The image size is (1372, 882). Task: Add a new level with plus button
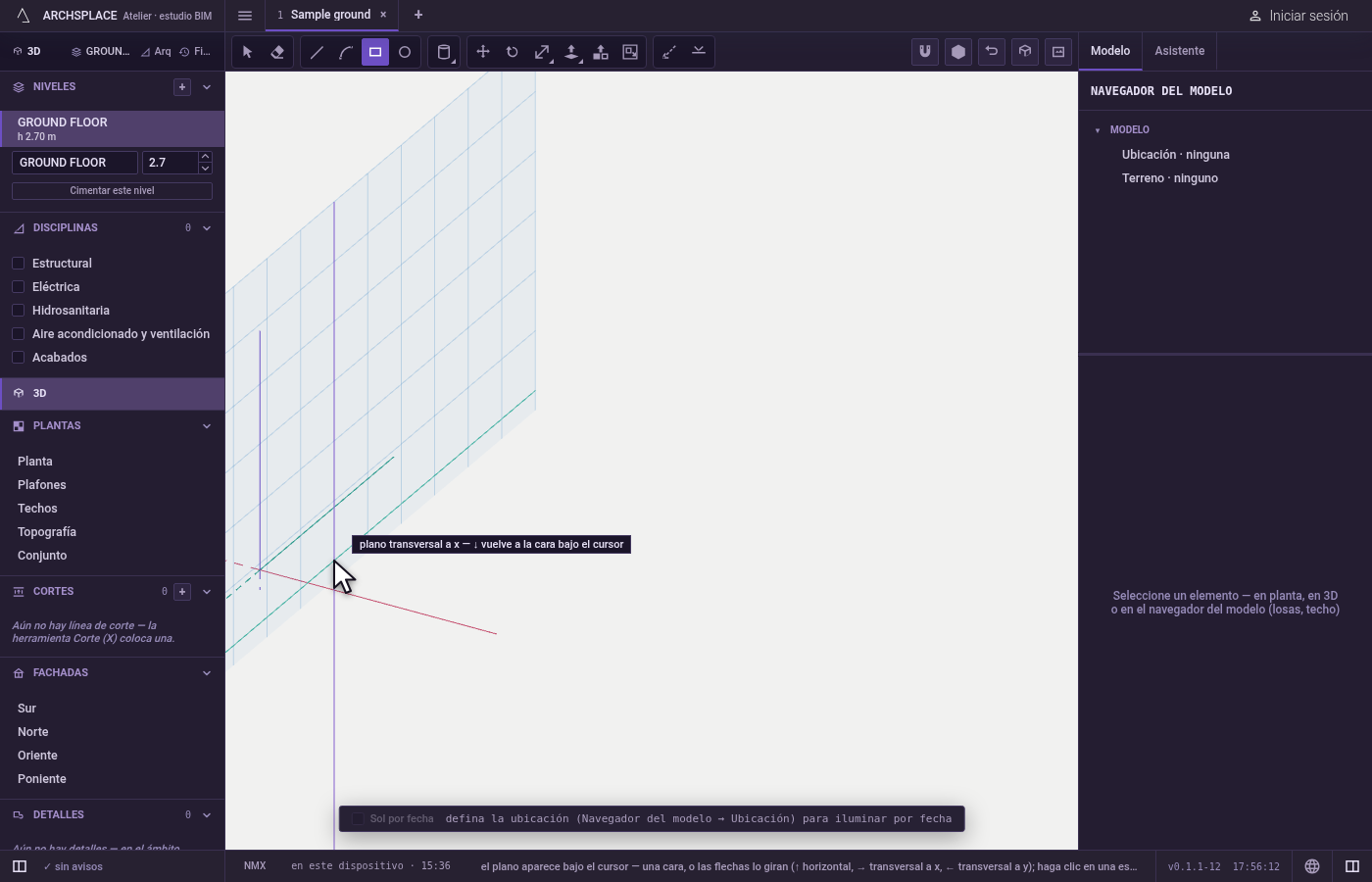tap(182, 87)
